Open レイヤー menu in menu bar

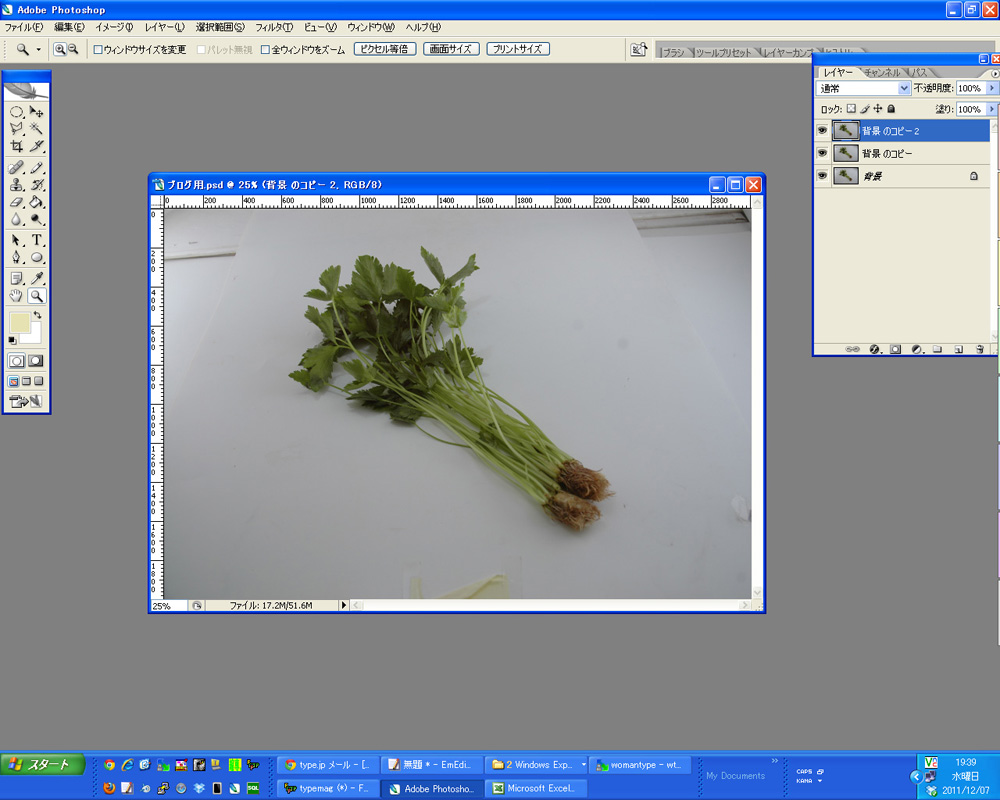165,27
